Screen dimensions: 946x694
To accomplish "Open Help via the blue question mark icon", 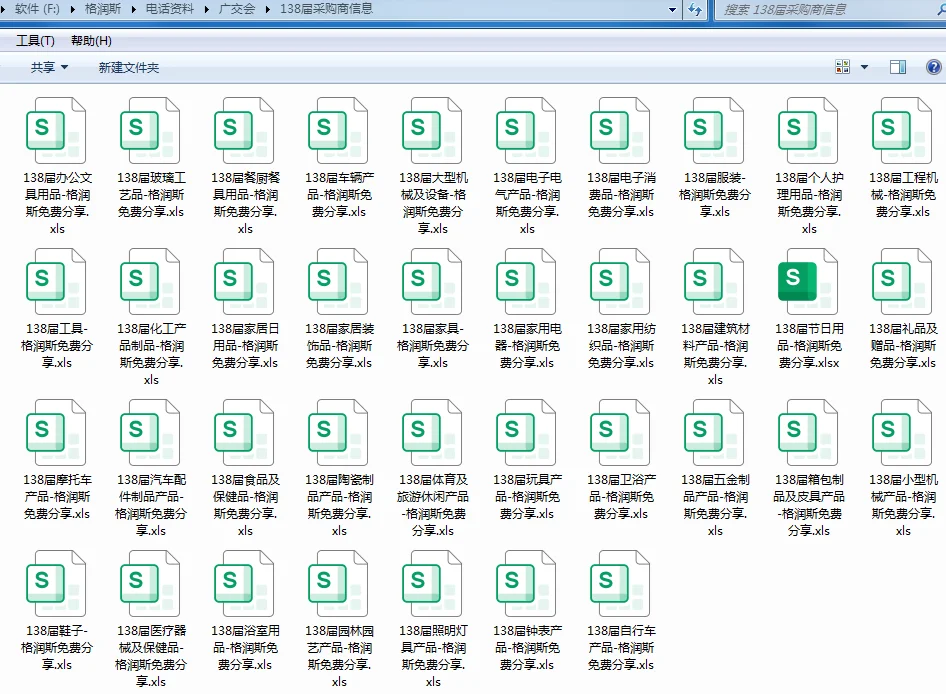I will [933, 66].
